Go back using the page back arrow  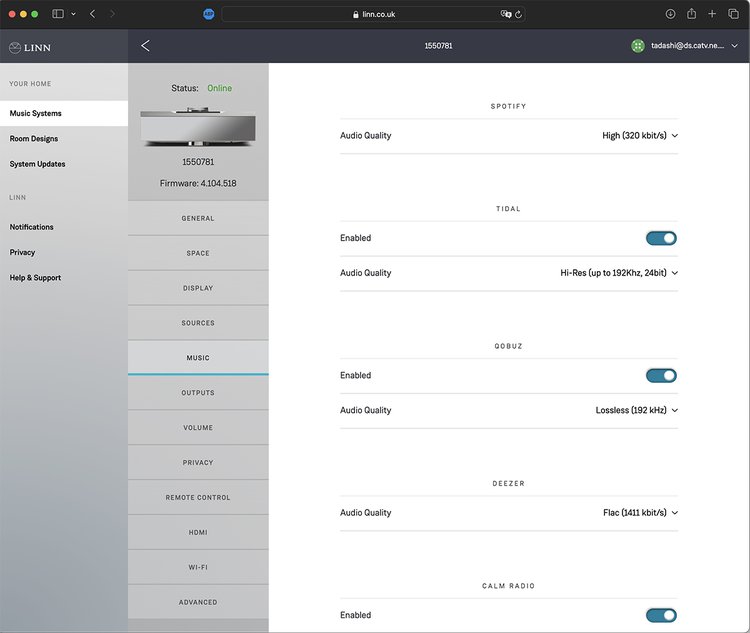(146, 46)
